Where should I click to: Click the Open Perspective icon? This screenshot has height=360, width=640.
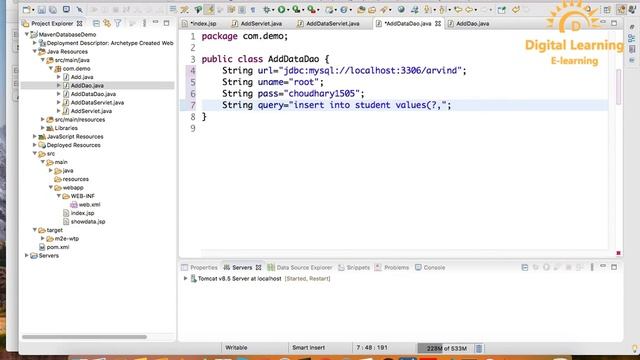(x=607, y=10)
